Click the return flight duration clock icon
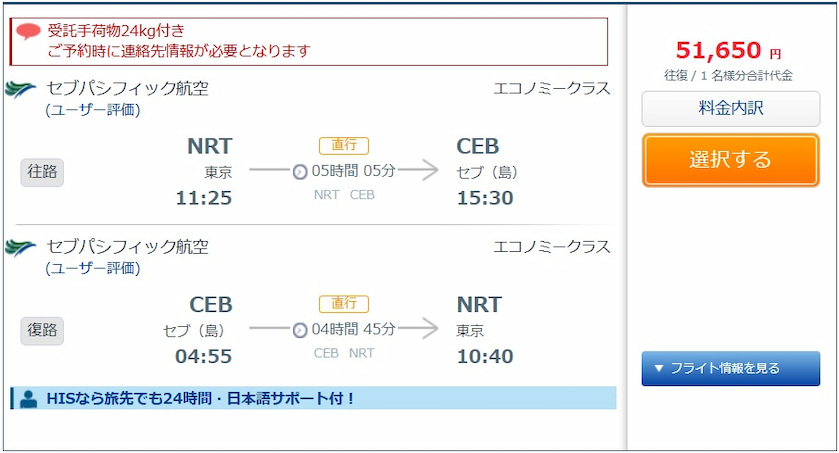This screenshot has width=839, height=453. [300, 330]
